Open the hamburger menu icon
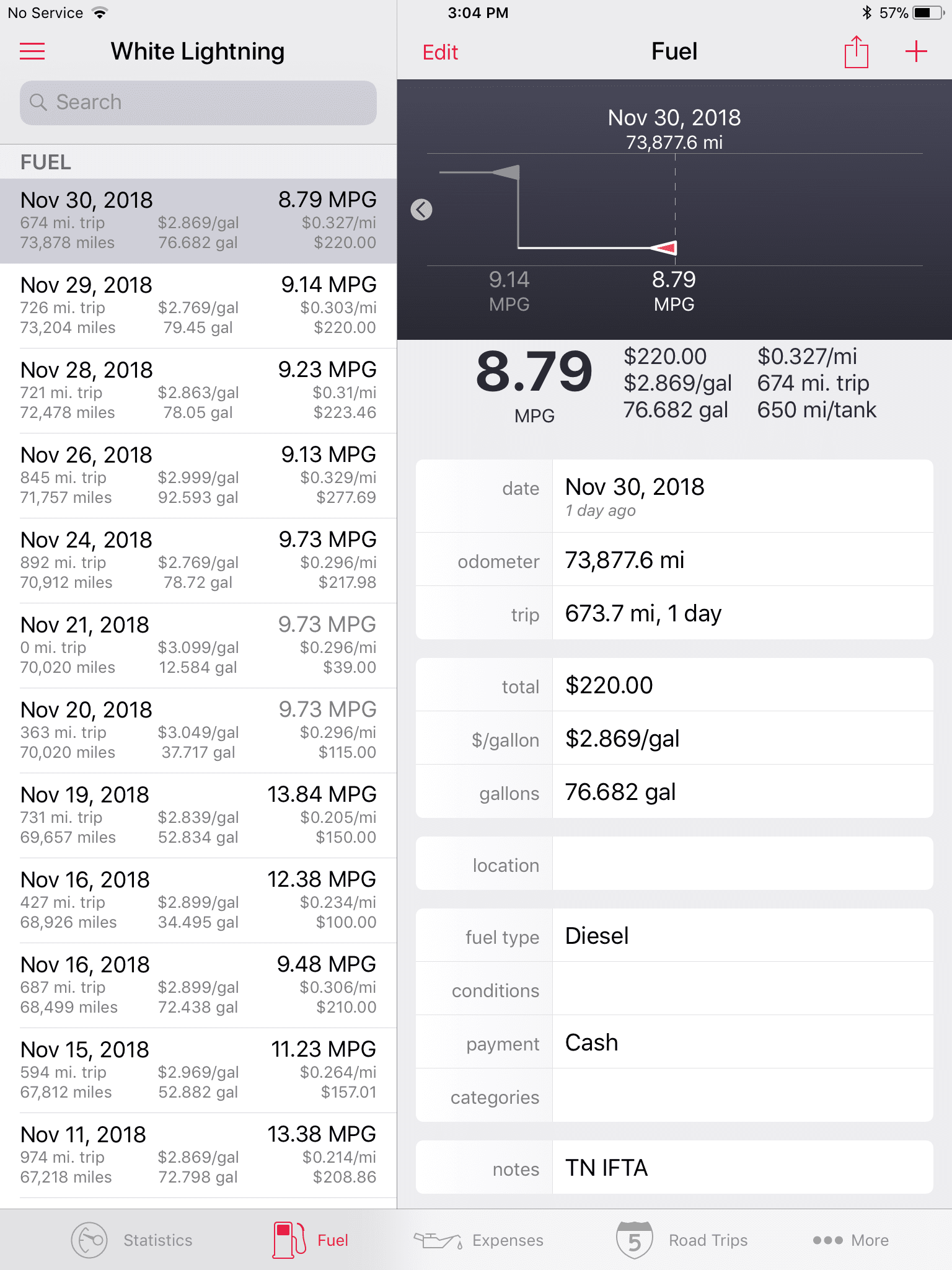 coord(32,51)
